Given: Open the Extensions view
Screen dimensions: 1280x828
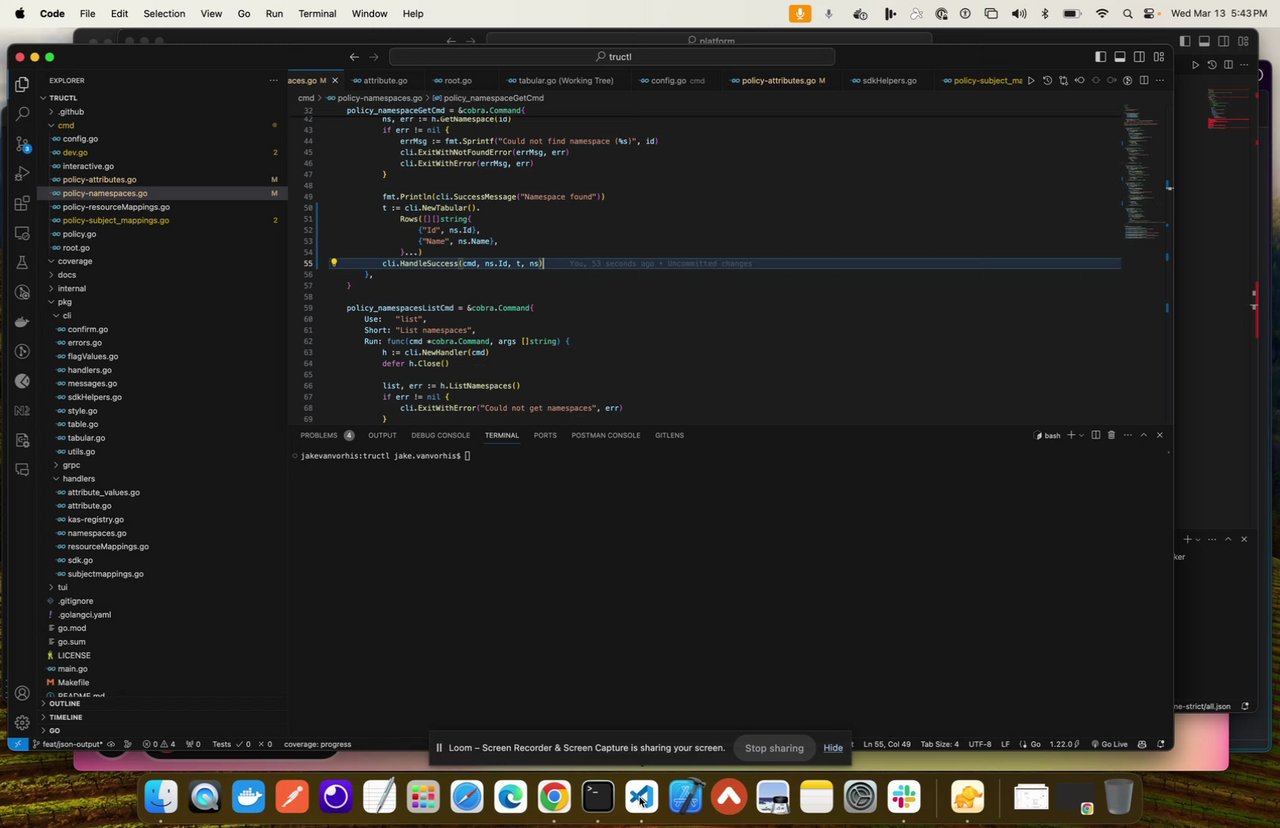Looking at the screenshot, I should coord(22,204).
